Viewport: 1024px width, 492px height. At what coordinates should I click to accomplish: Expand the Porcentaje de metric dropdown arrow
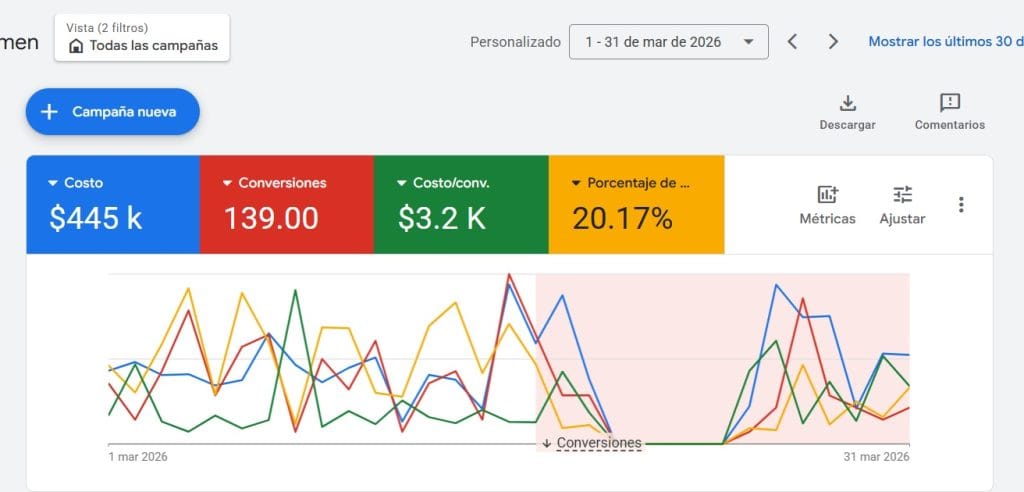pyautogui.click(x=576, y=184)
